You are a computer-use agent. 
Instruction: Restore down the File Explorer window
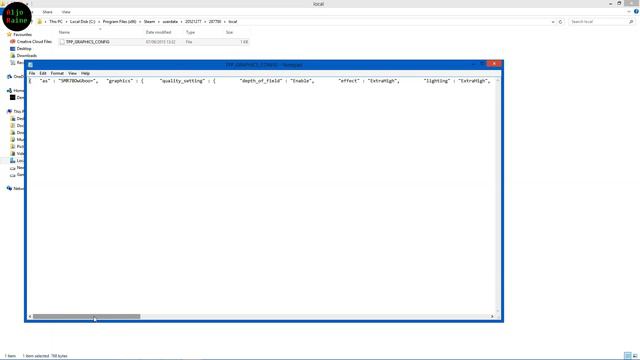pyautogui.click(x=619, y=3)
